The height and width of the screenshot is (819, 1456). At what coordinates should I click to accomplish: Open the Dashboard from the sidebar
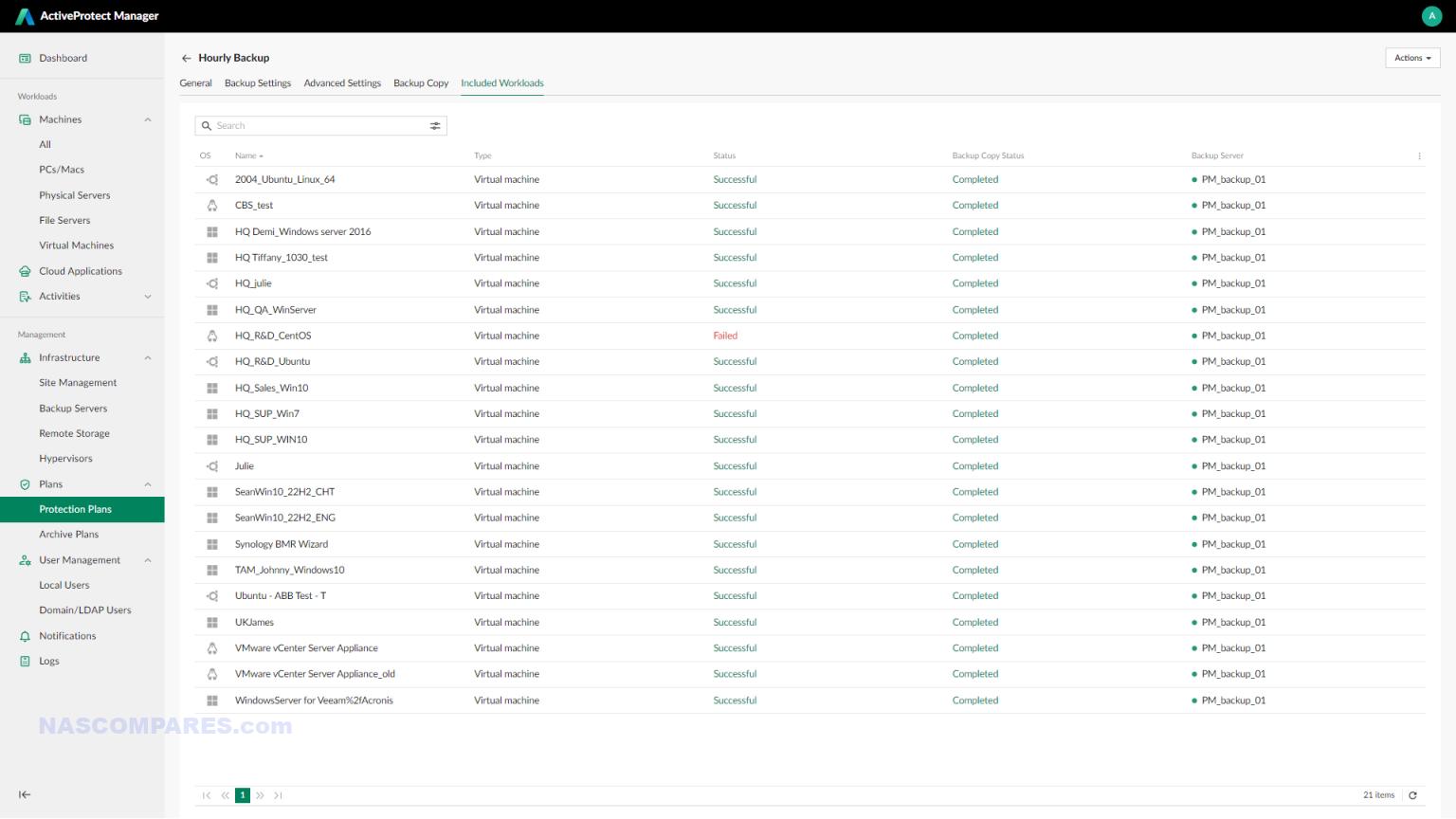(63, 58)
